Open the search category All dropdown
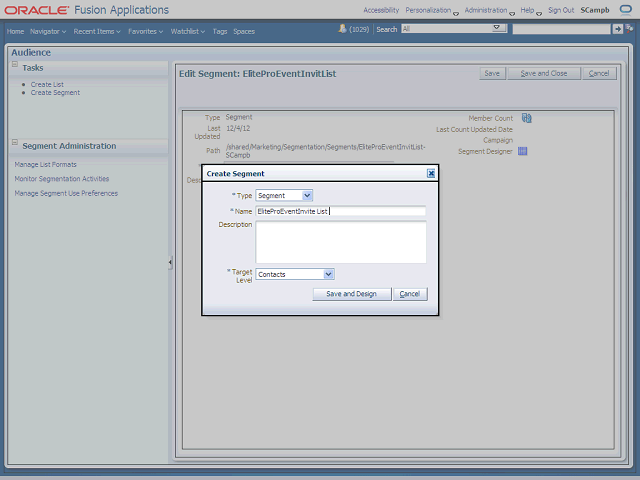This screenshot has width=640, height=480. pyautogui.click(x=453, y=28)
